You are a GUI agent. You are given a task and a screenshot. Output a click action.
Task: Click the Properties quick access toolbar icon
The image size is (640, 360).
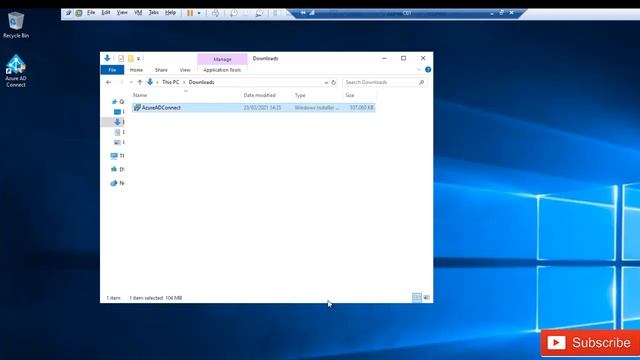121,58
